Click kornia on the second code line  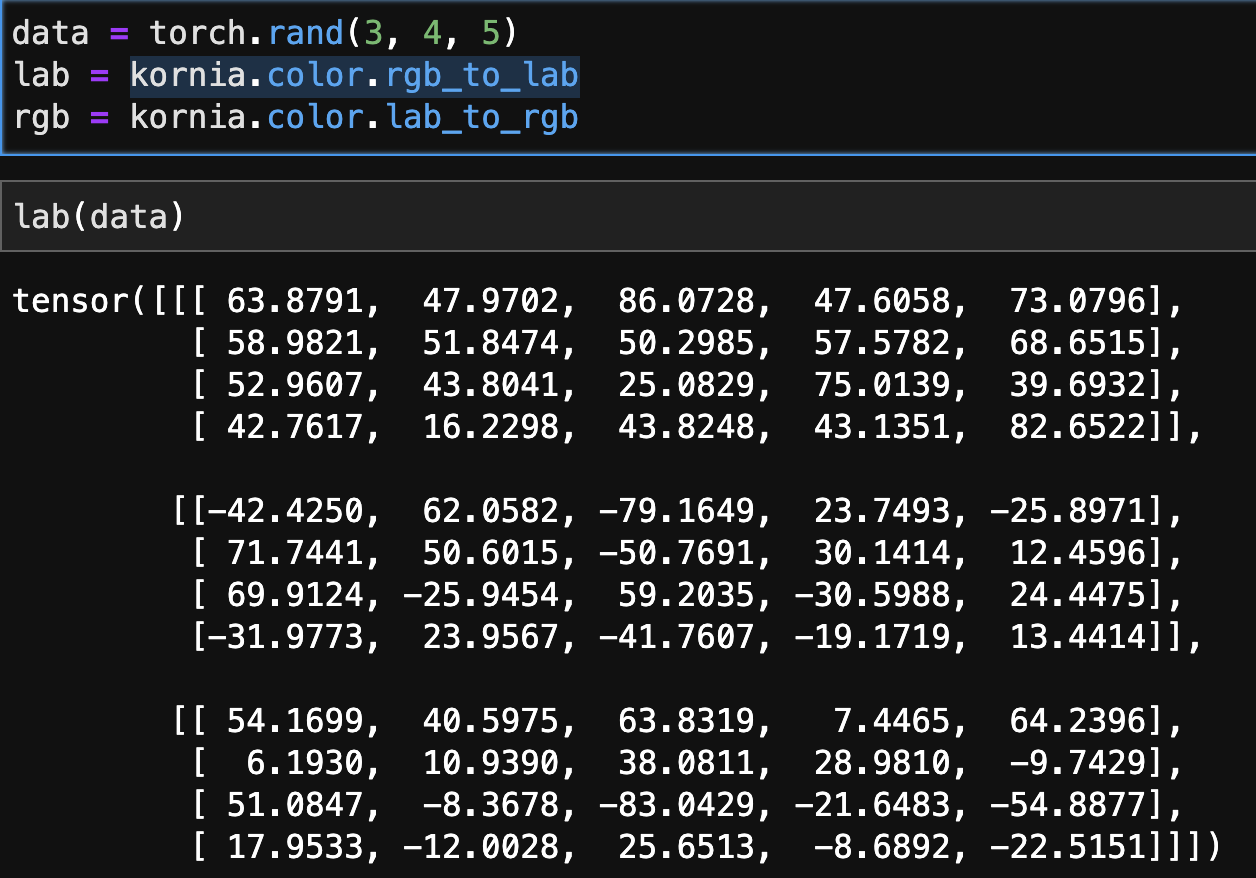[x=192, y=74]
